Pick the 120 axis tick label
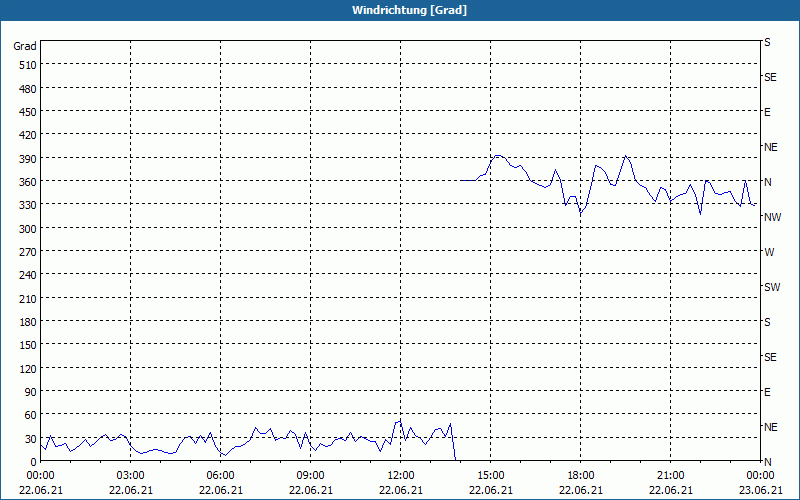This screenshot has height=500, width=800. tap(28, 369)
